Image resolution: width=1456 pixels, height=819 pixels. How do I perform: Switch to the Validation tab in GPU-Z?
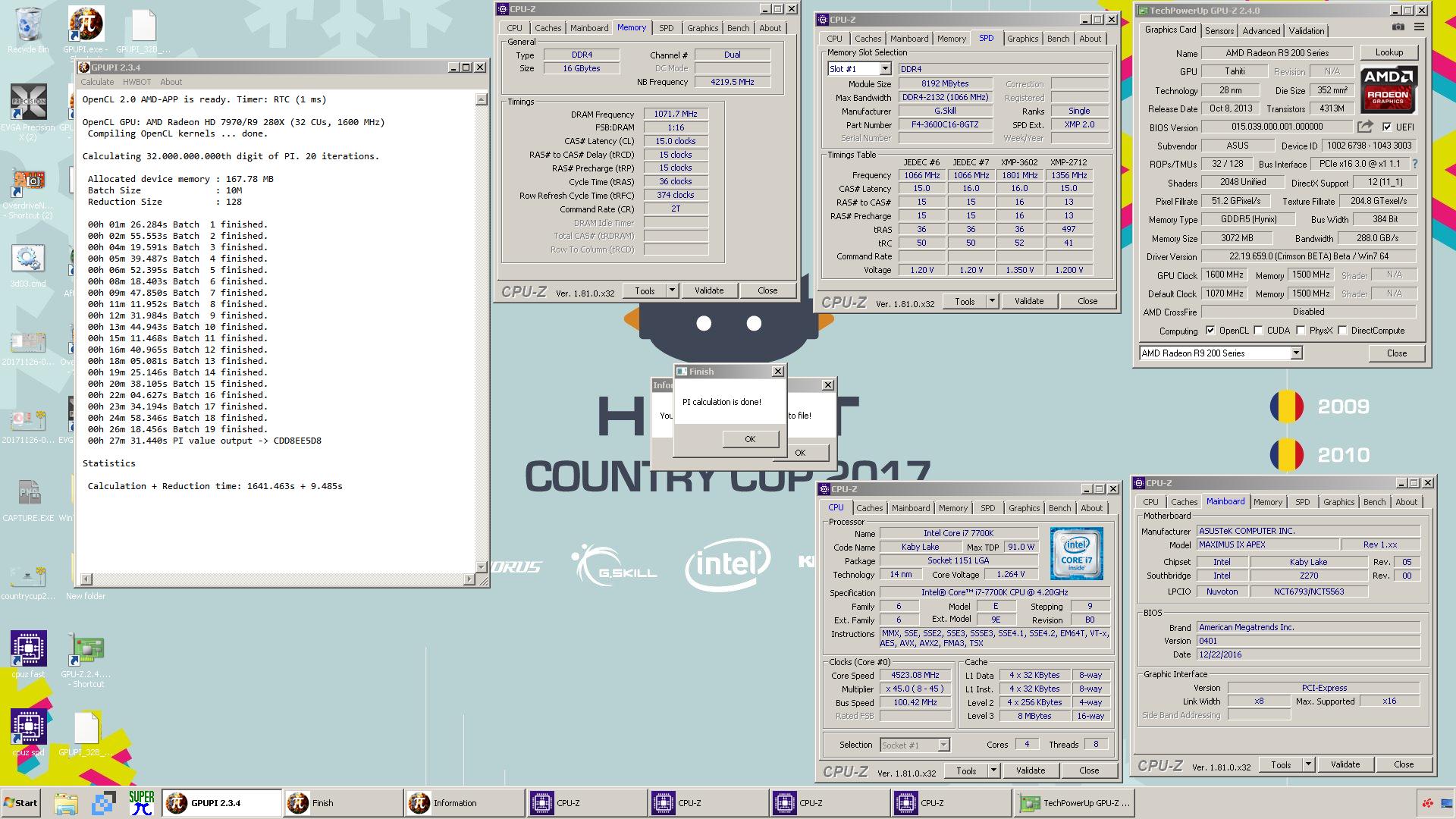pos(1306,30)
